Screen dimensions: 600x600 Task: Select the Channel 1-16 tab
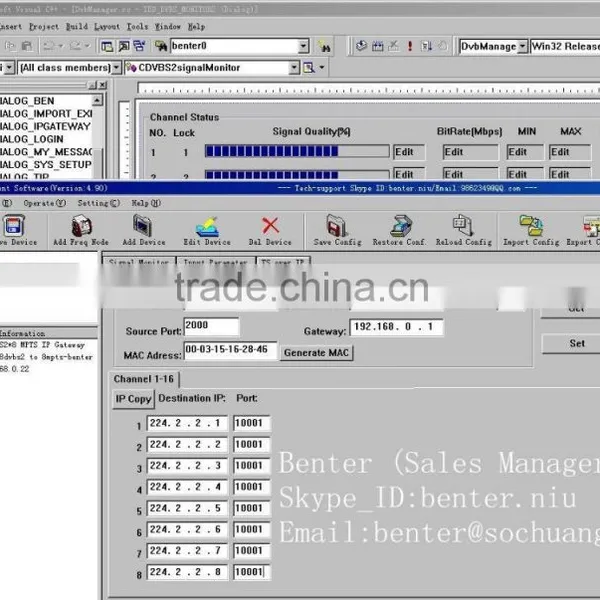144,379
